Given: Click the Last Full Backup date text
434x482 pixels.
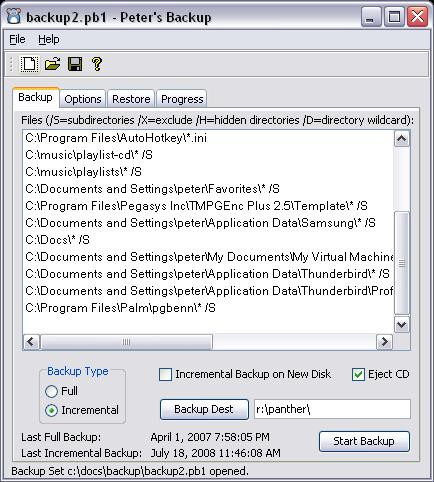Looking at the screenshot, I should click(210, 437).
